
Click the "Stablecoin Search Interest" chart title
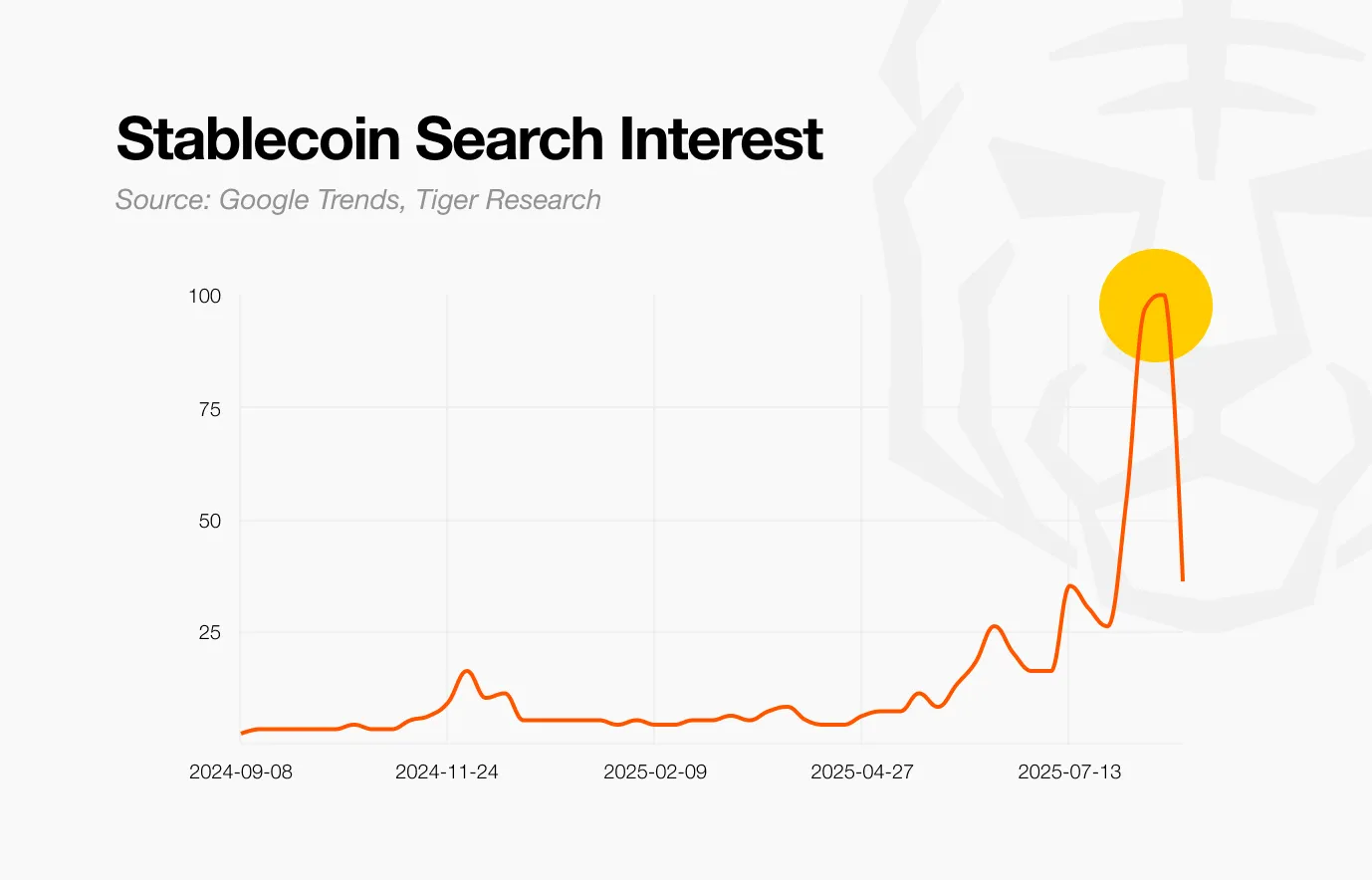coord(469,138)
